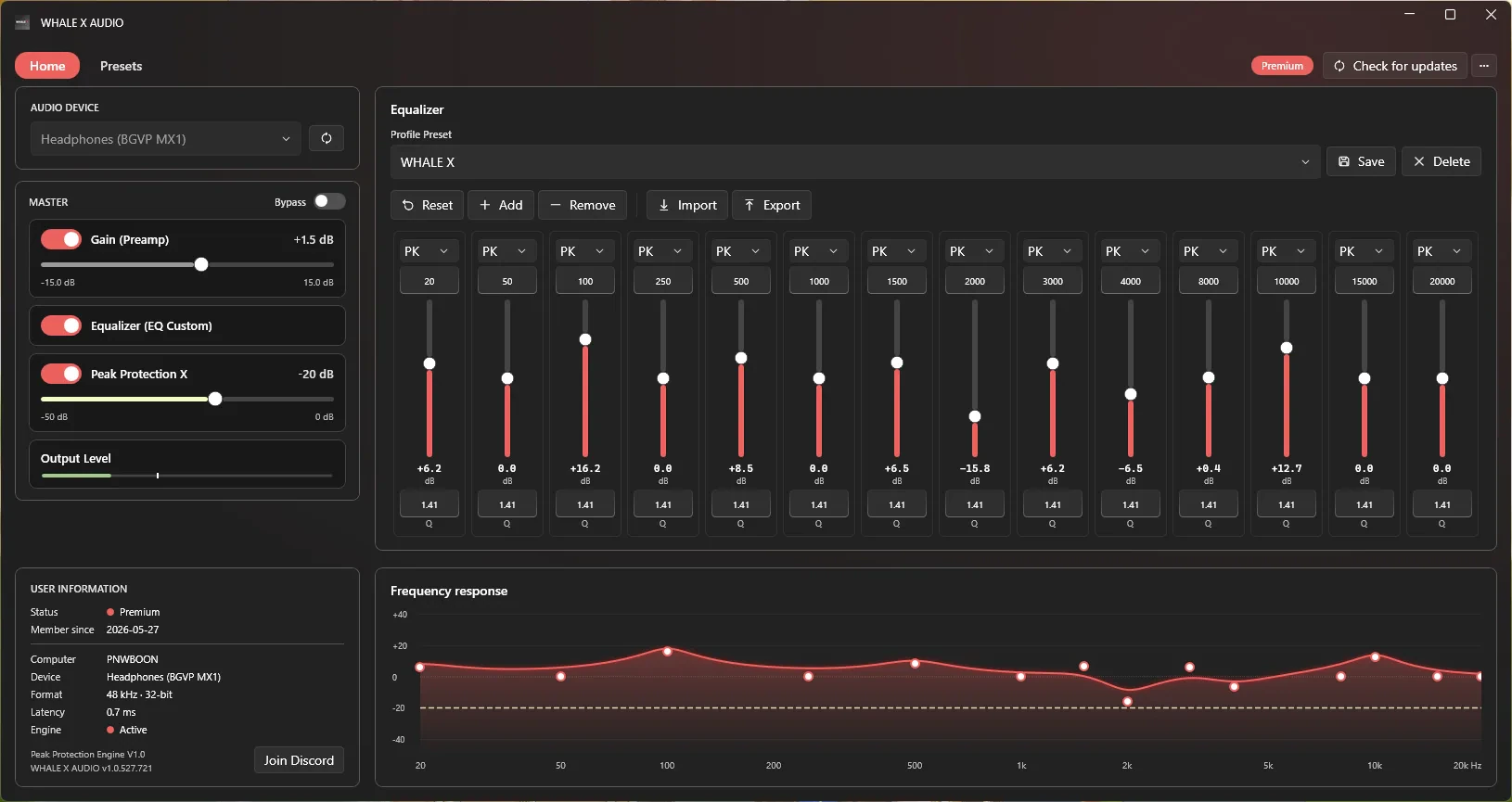The height and width of the screenshot is (802, 1512).
Task: Save the current profile preset
Action: (1361, 161)
